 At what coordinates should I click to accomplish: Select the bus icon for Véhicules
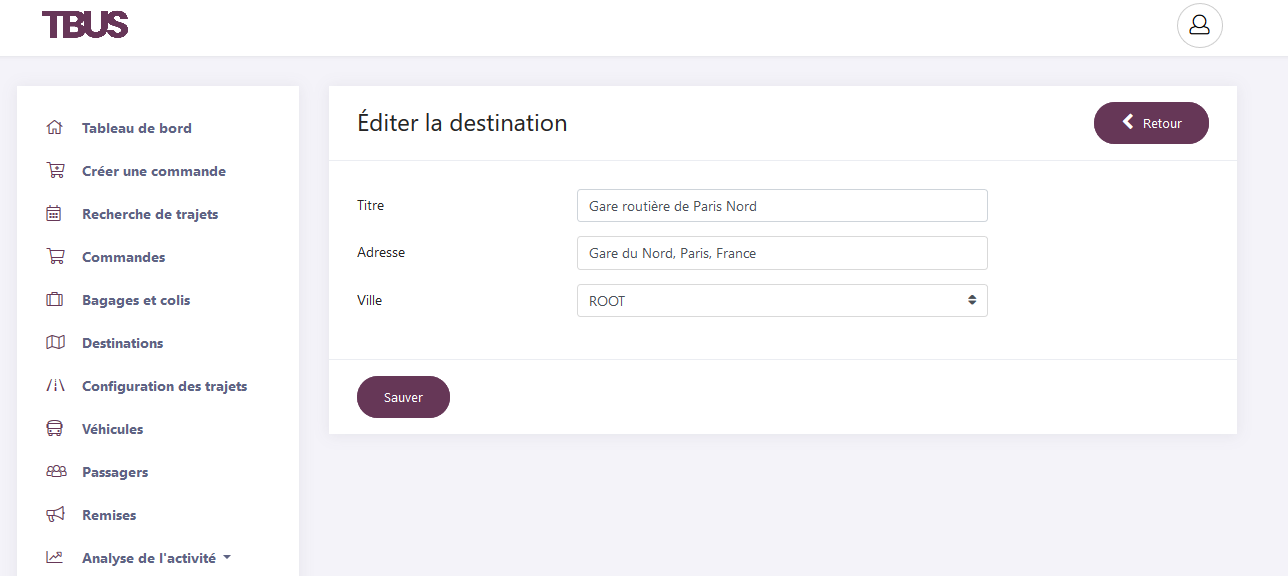pyautogui.click(x=56, y=428)
